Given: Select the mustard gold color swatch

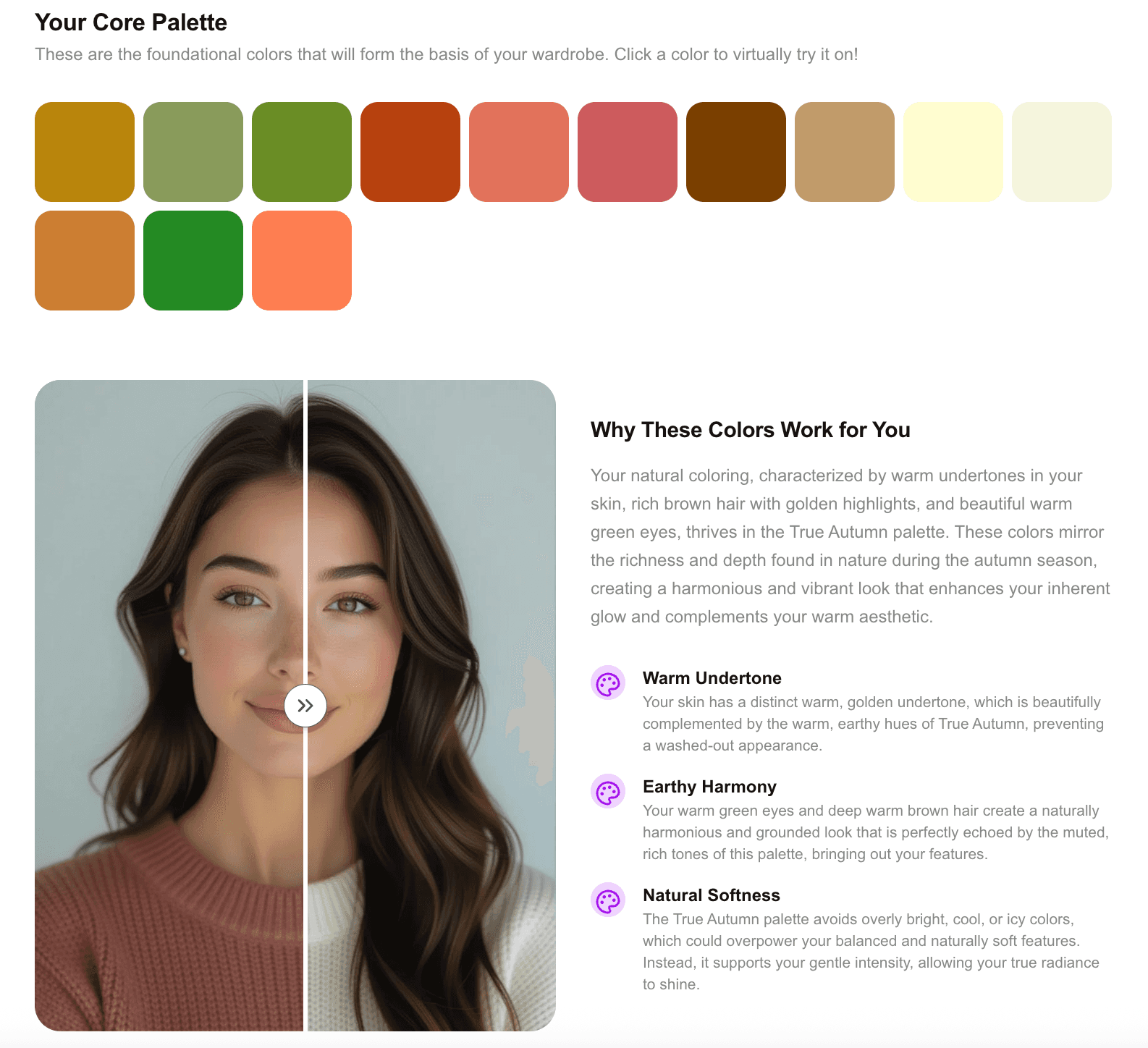Looking at the screenshot, I should tap(85, 152).
